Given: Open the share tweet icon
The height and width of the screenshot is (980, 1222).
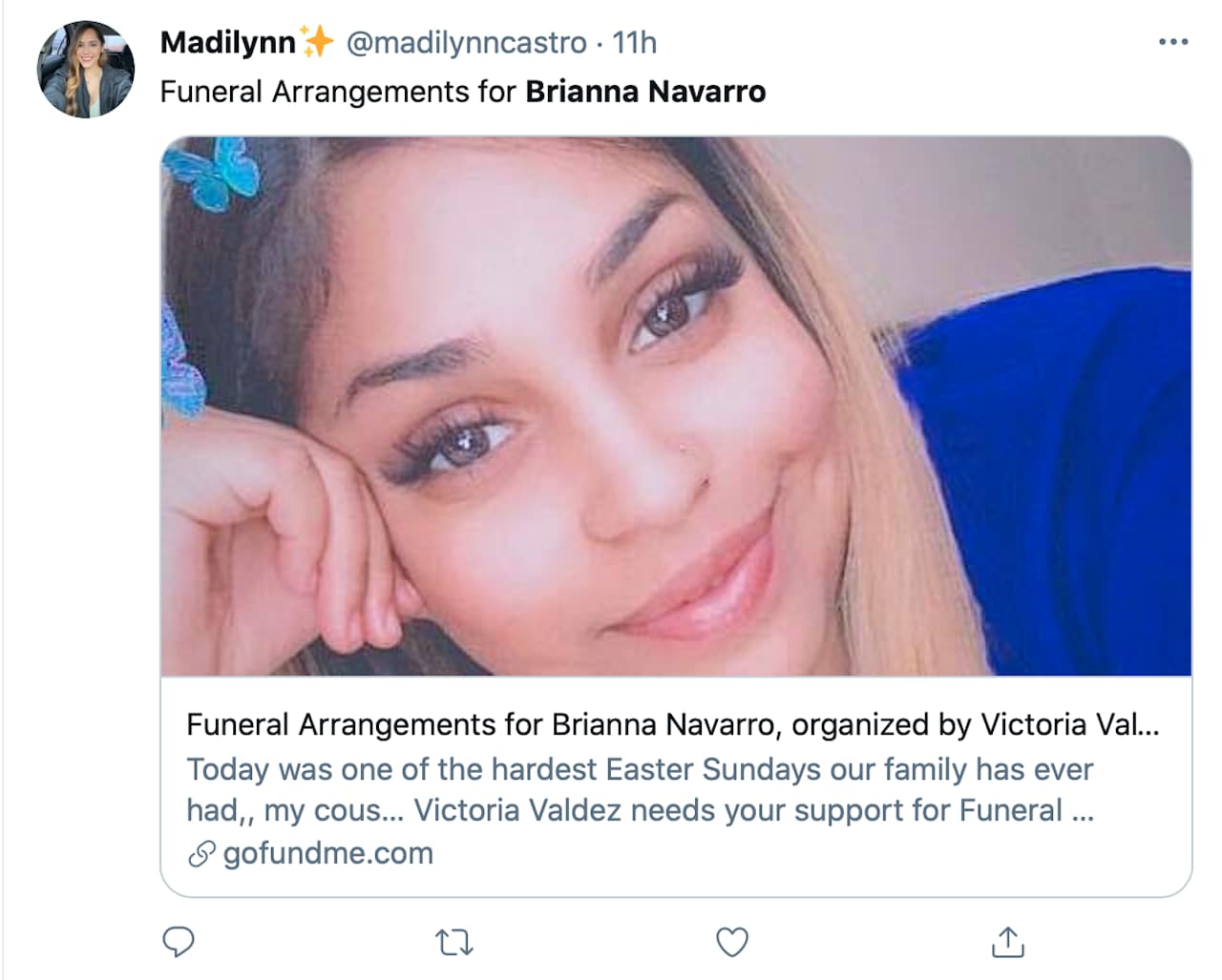Looking at the screenshot, I should pyautogui.click(x=1007, y=942).
